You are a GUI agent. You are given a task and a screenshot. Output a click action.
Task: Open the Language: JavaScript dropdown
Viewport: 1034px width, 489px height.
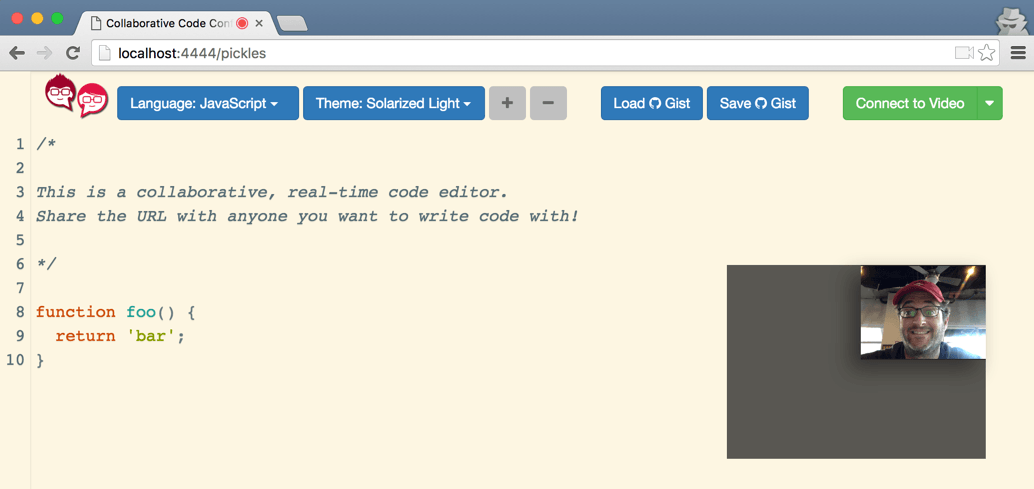click(208, 103)
